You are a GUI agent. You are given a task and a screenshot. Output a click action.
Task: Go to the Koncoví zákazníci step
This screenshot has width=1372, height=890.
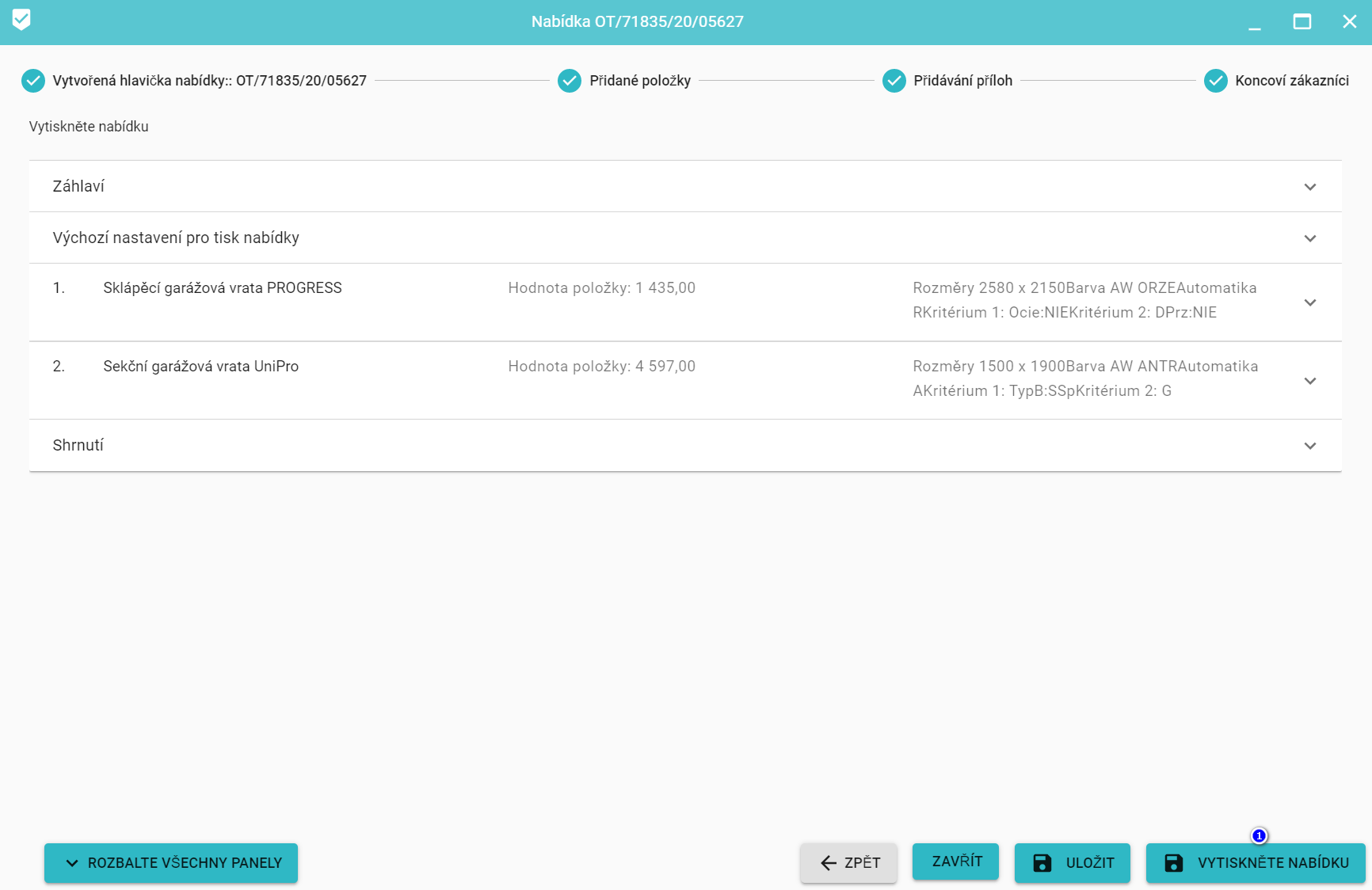1291,81
